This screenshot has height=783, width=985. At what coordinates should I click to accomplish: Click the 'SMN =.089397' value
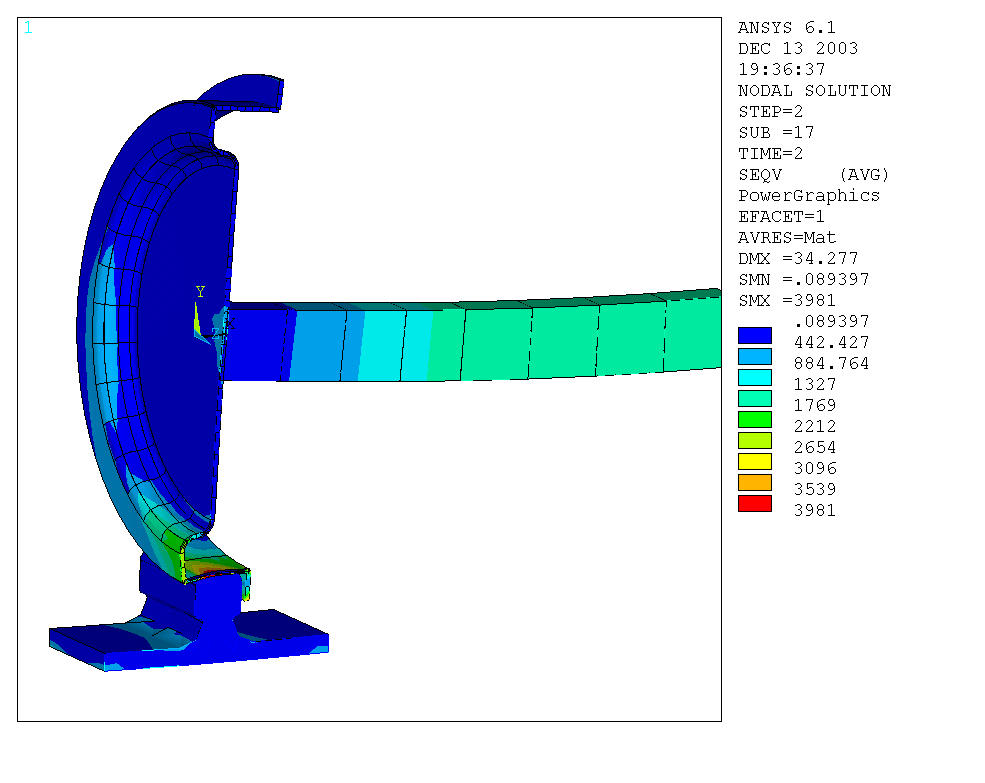coord(803,280)
